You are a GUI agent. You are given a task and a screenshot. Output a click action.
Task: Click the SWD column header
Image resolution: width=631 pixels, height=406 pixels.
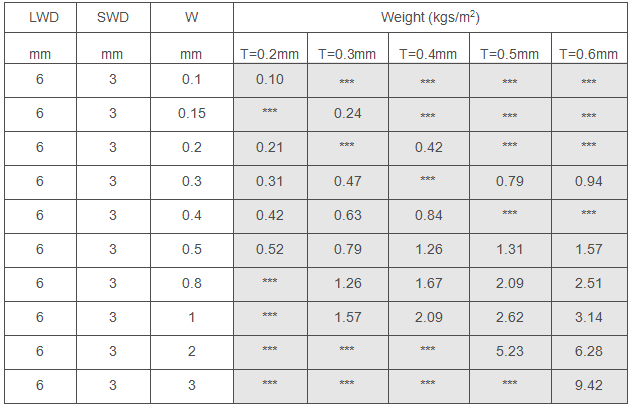tap(112, 18)
